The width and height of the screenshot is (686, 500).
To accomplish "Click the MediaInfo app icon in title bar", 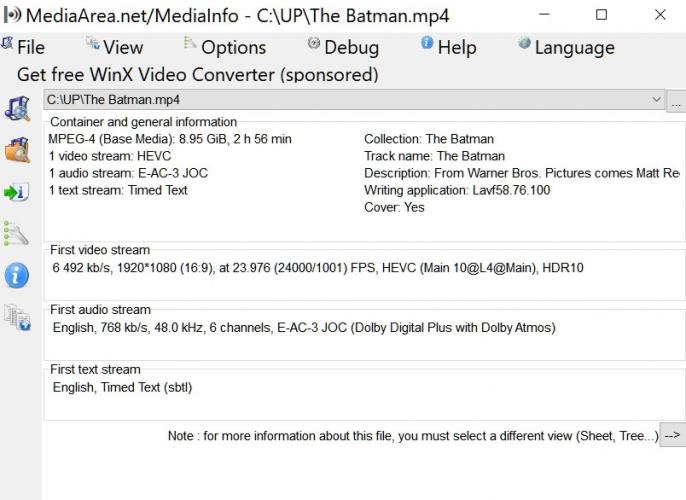I will [12, 16].
